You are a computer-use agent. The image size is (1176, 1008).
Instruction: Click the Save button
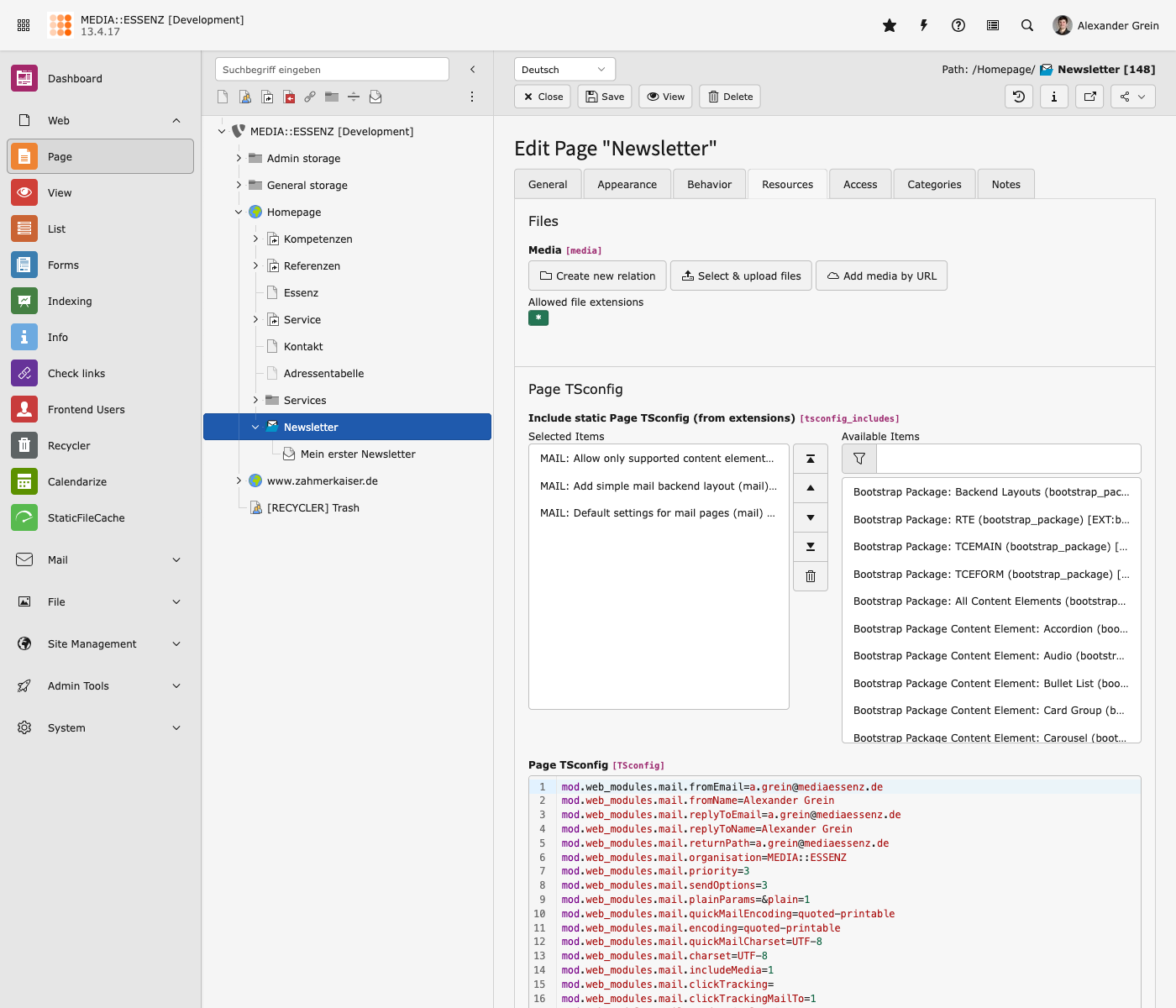pyautogui.click(x=605, y=97)
